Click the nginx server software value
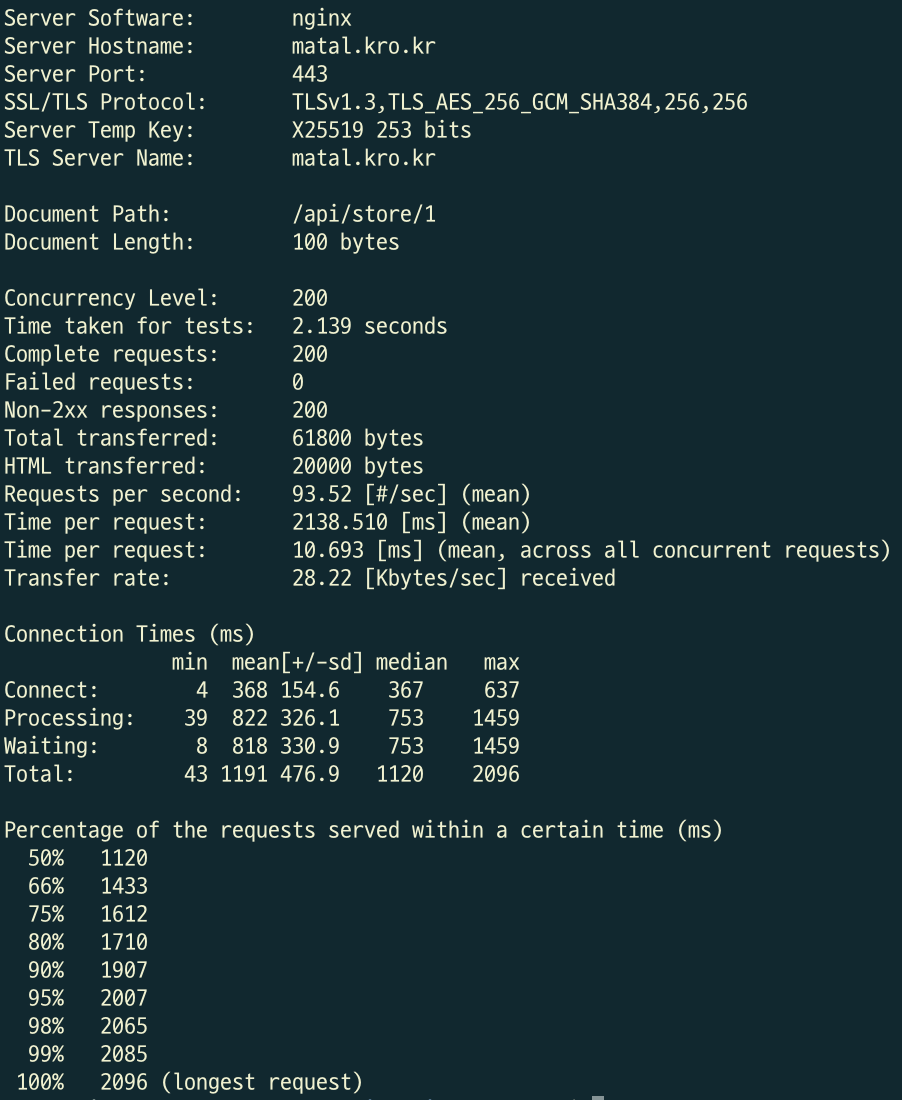The width and height of the screenshot is (902, 1100). click(x=322, y=19)
